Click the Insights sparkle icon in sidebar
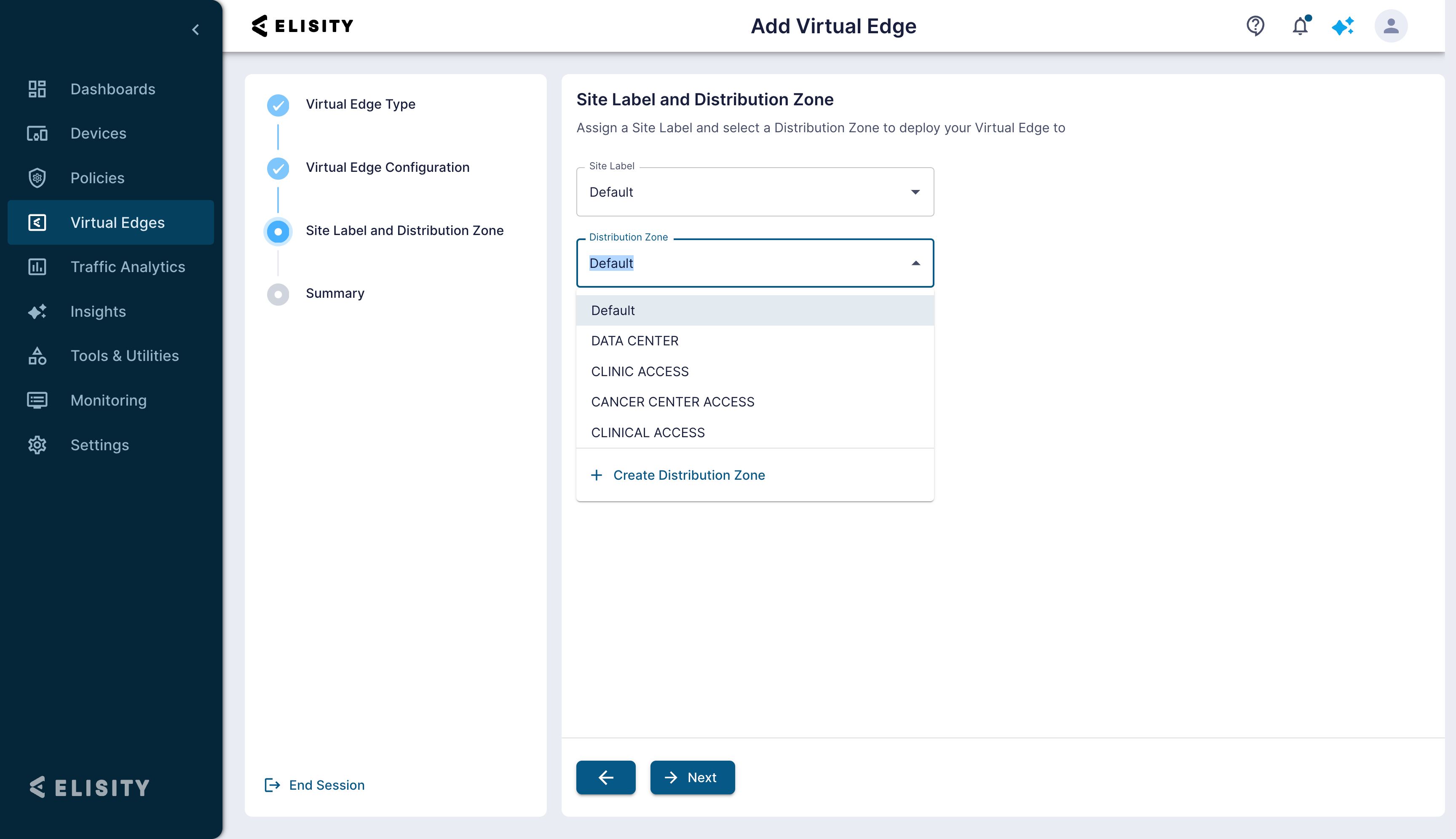The width and height of the screenshot is (1456, 839). 37,311
